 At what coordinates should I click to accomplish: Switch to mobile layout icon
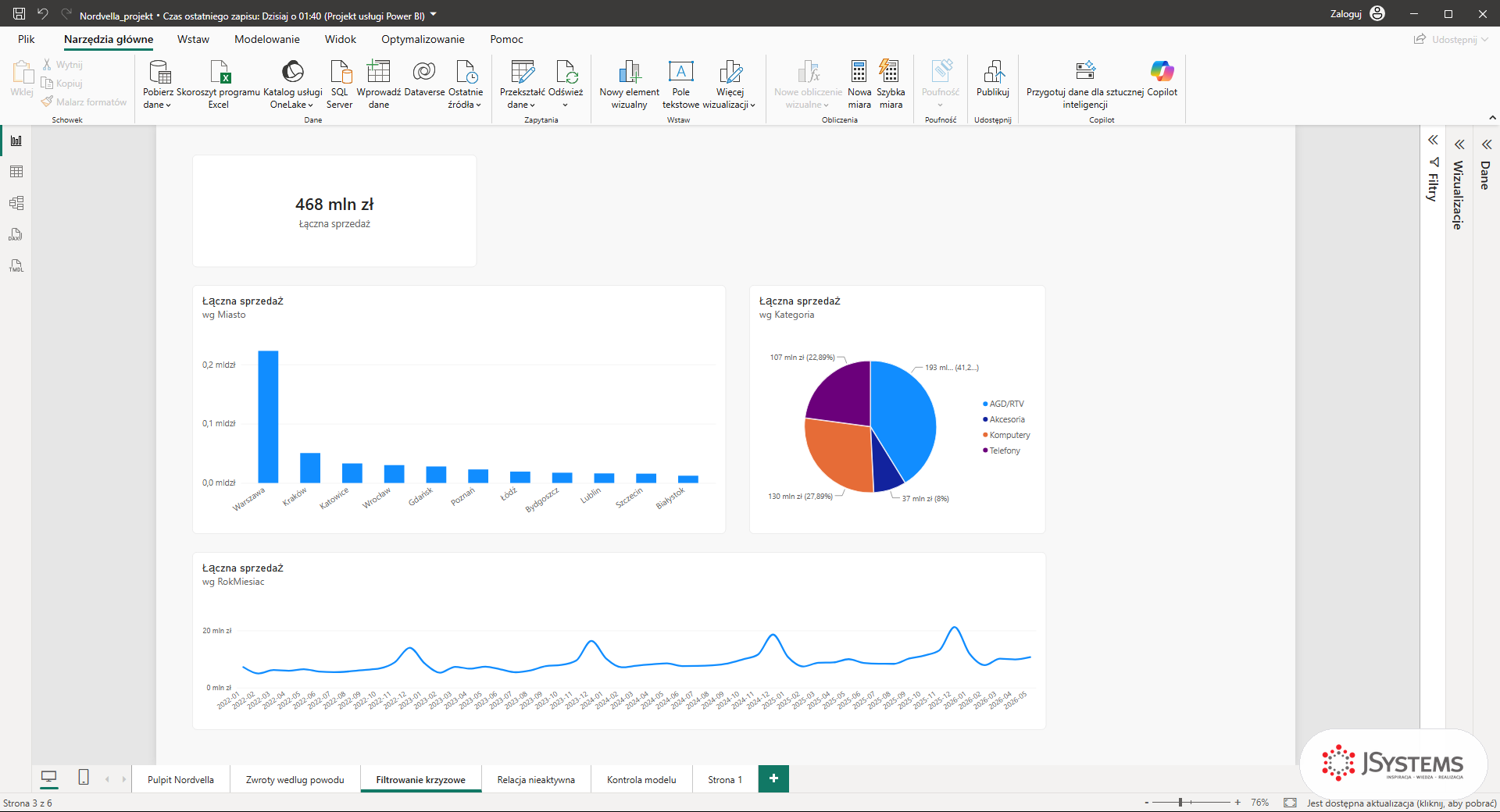pyautogui.click(x=84, y=777)
